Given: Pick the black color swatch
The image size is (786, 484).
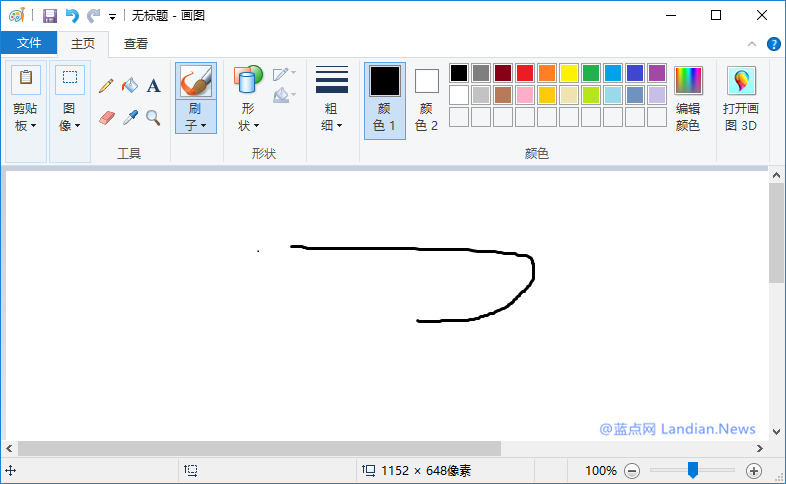Looking at the screenshot, I should (x=459, y=73).
